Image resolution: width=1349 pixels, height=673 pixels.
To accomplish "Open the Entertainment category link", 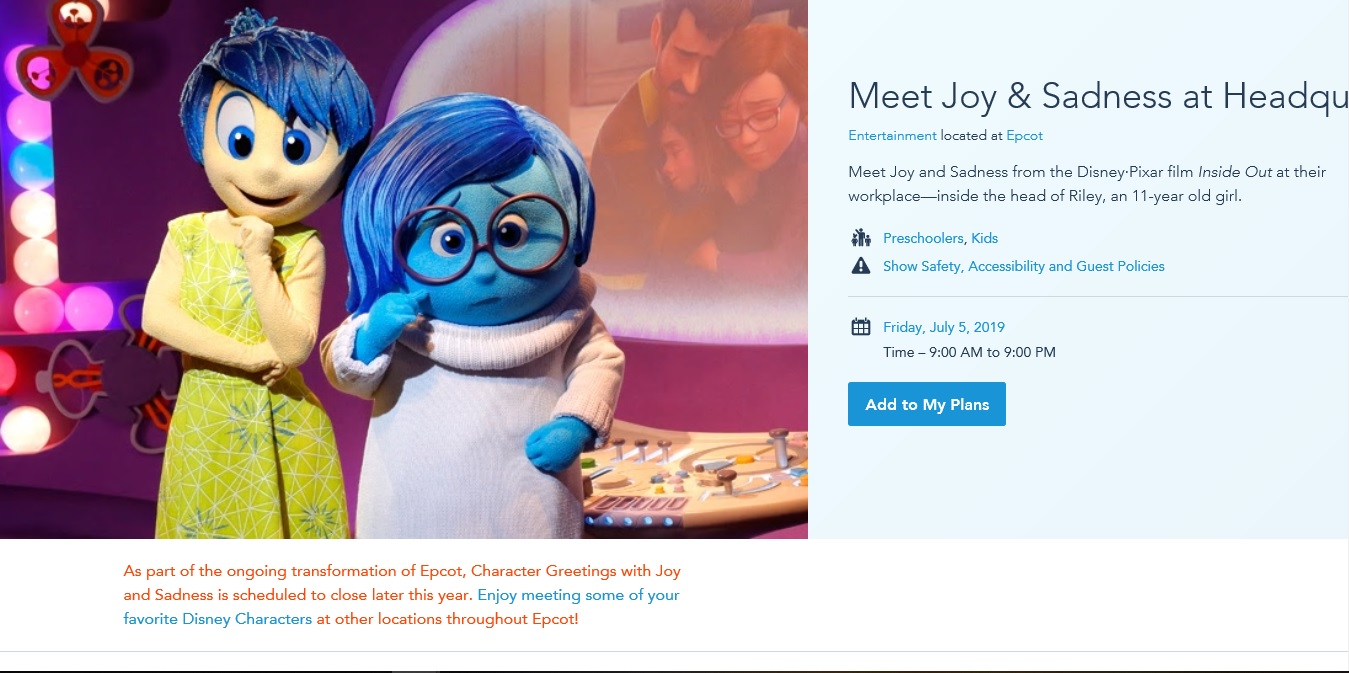I will click(892, 135).
